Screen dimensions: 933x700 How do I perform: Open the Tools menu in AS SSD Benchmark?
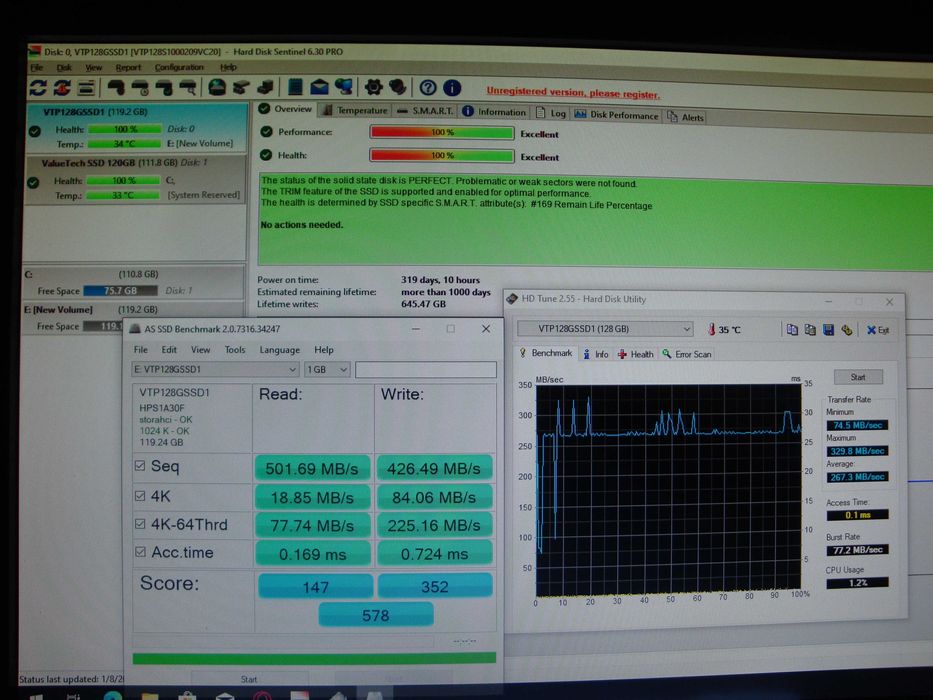(234, 349)
